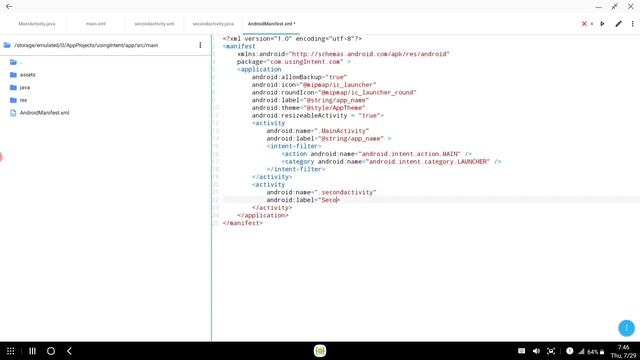The width and height of the screenshot is (640, 360).
Task: Click the storage path text
Action: pos(86,45)
